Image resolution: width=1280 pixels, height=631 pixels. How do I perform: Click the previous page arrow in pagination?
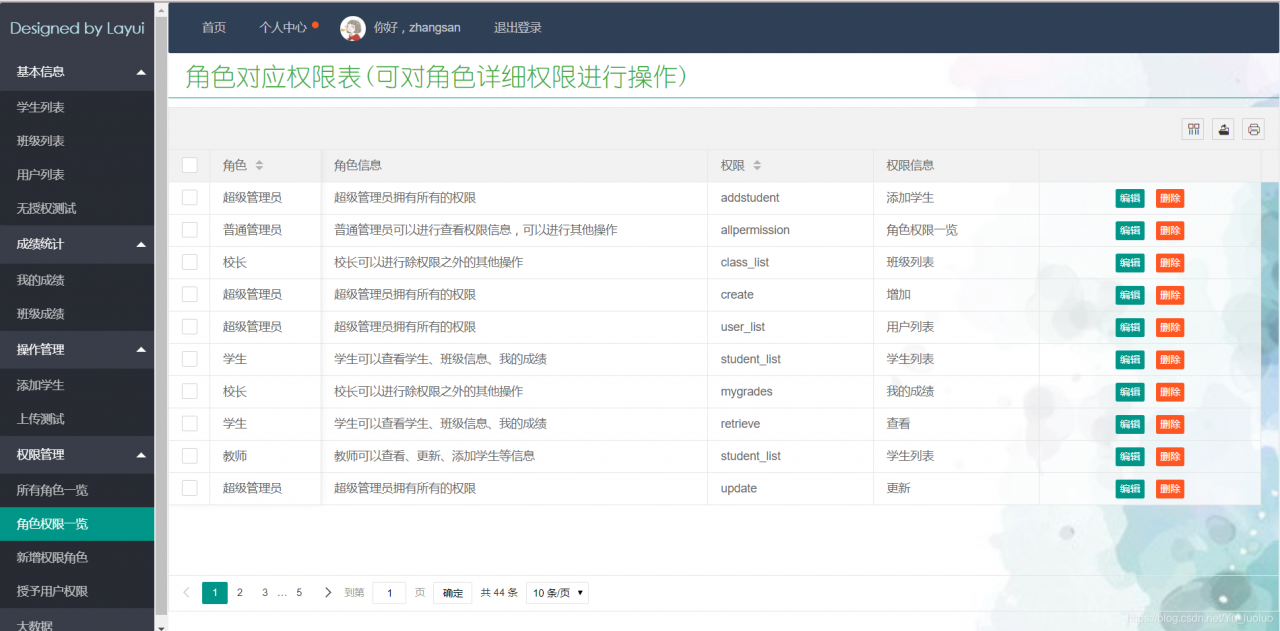(x=186, y=592)
